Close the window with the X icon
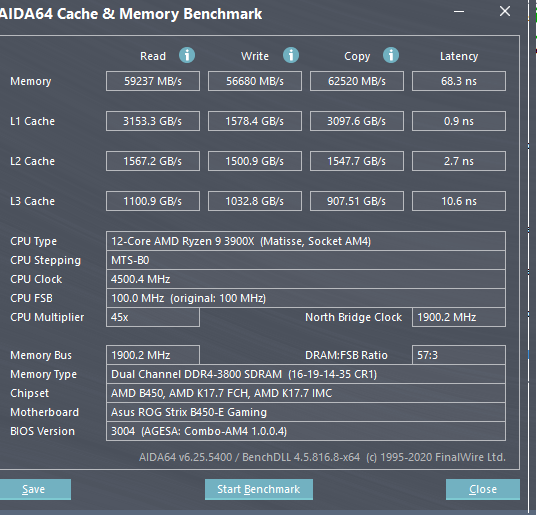This screenshot has height=516, width=537. point(505,11)
